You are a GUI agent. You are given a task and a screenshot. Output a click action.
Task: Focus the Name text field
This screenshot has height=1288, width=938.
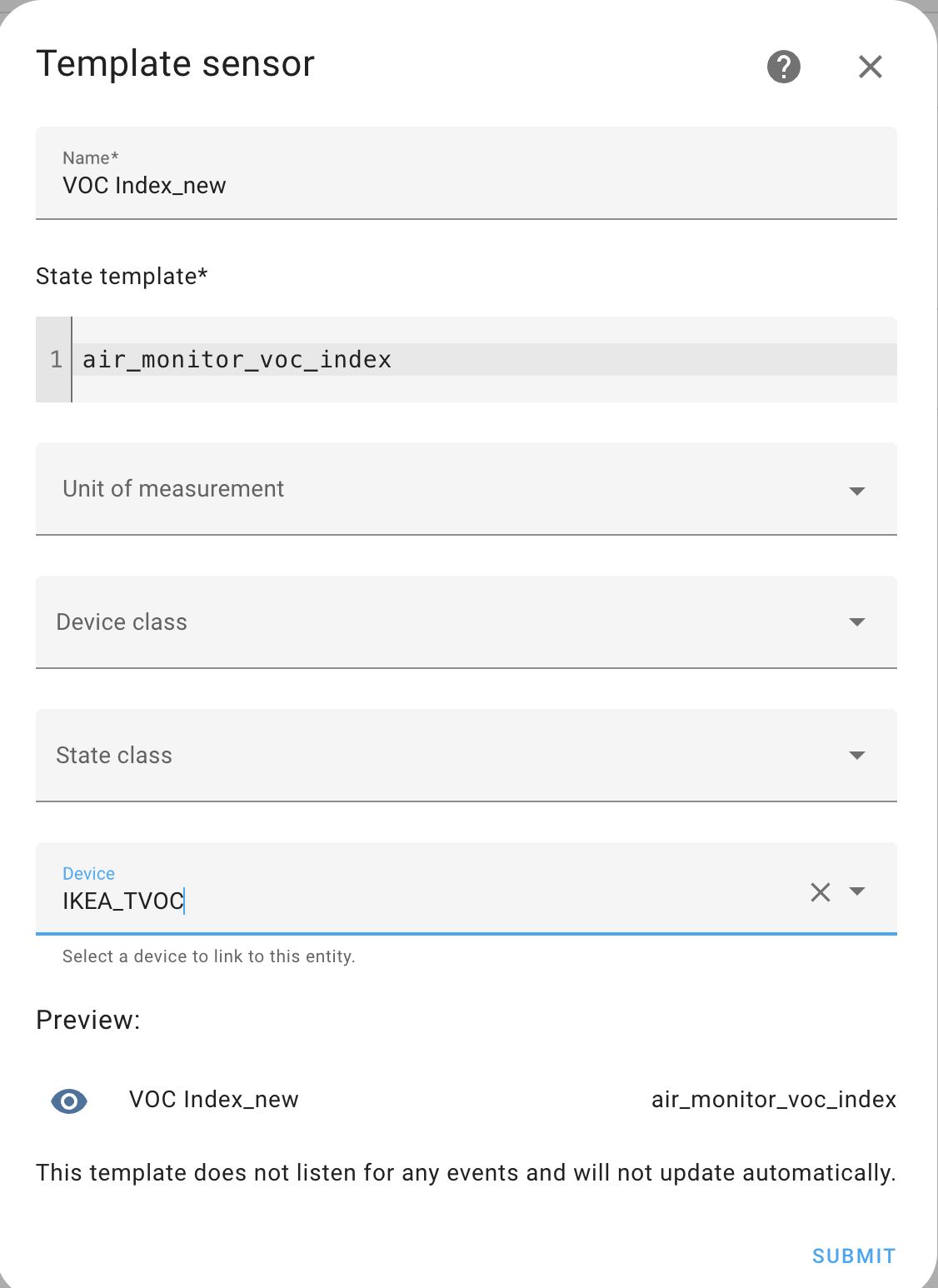click(467, 185)
